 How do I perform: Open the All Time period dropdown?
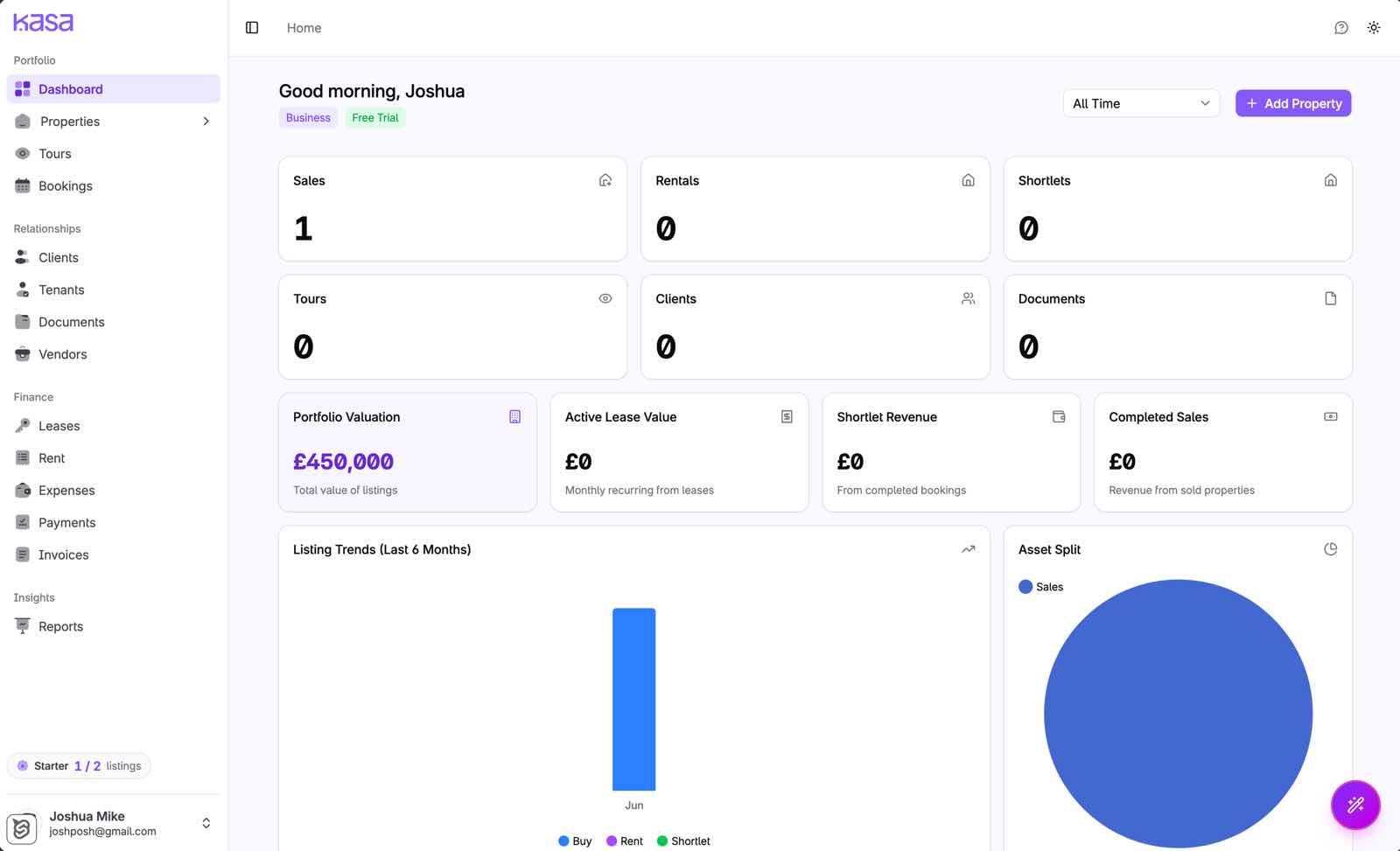(1141, 103)
